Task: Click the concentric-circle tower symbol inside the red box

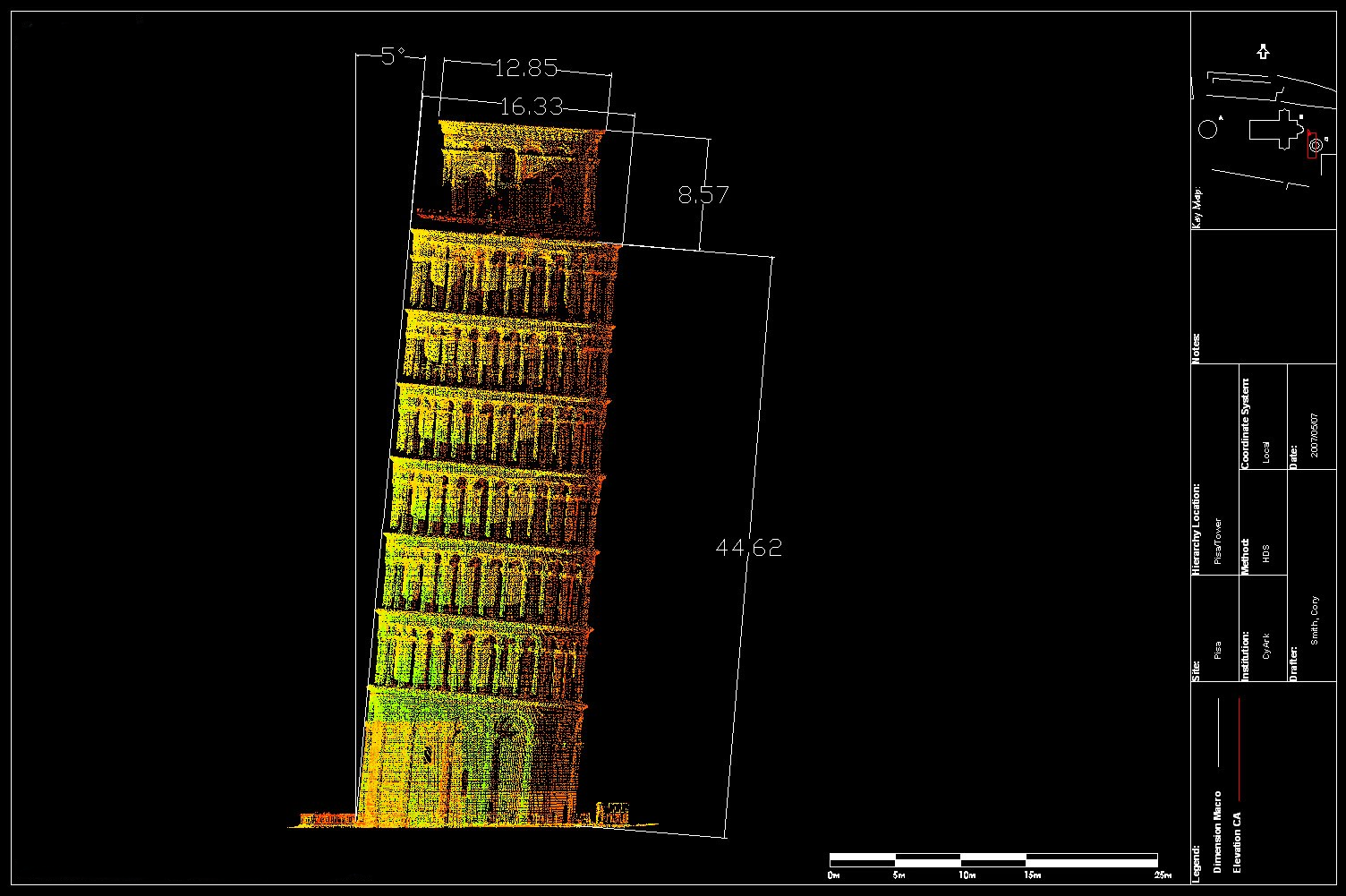Action: click(1316, 145)
